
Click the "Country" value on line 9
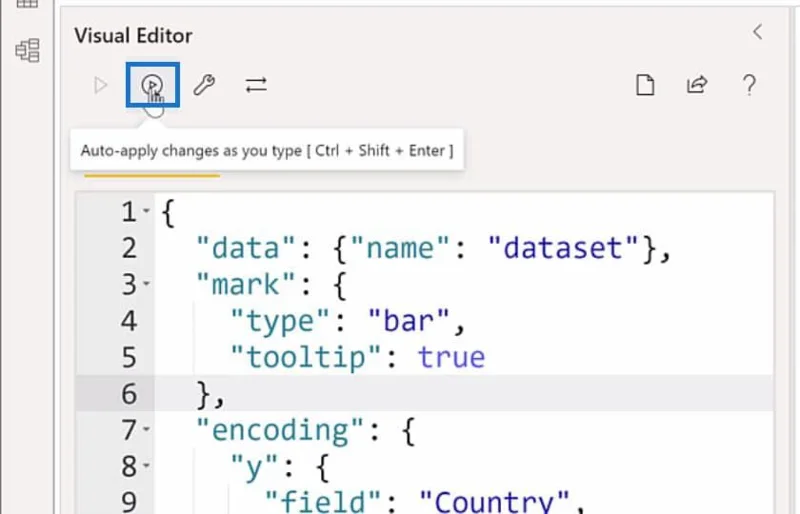[x=494, y=501]
